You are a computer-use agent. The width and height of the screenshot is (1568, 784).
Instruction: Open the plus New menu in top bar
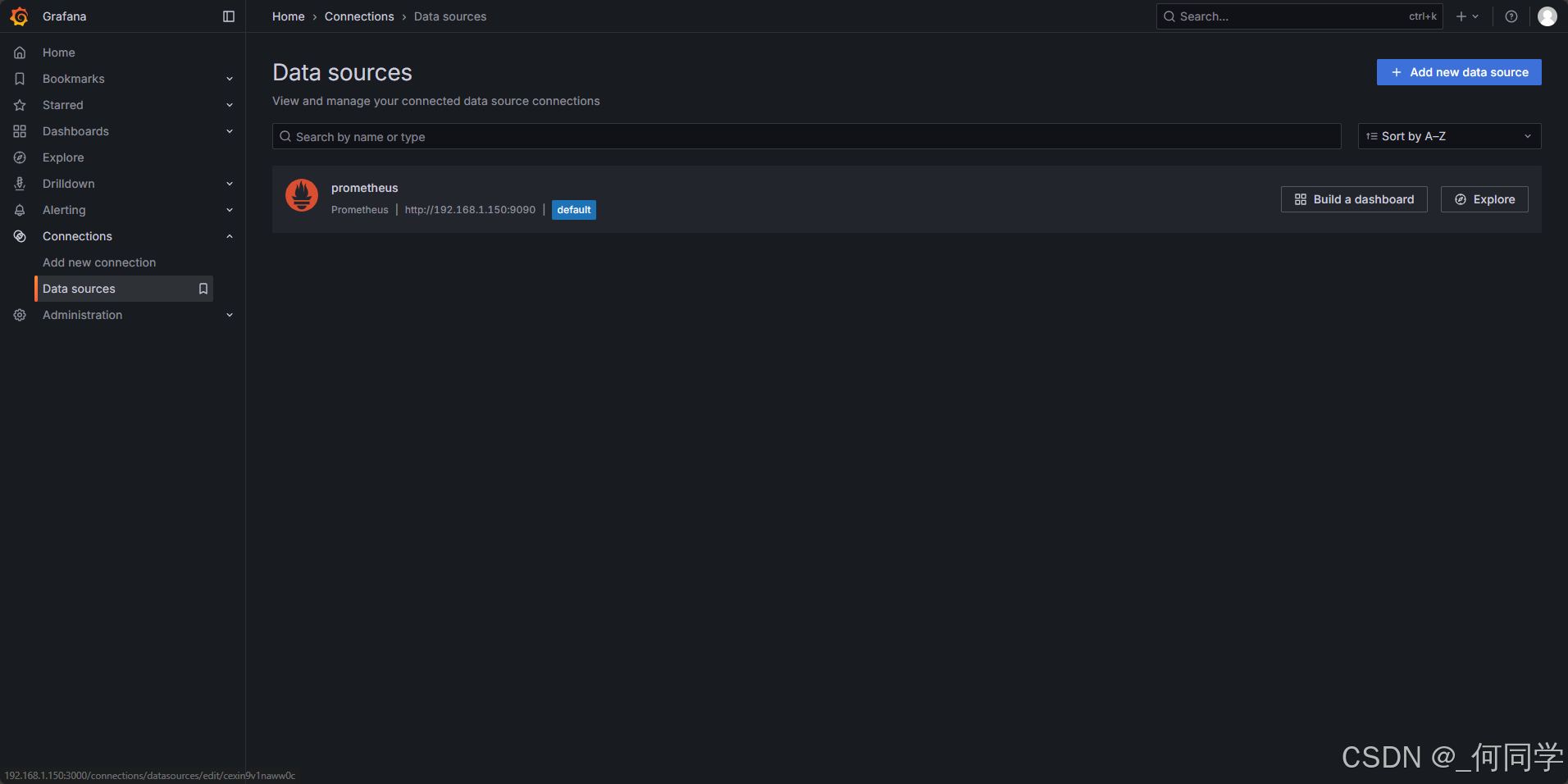(1467, 16)
